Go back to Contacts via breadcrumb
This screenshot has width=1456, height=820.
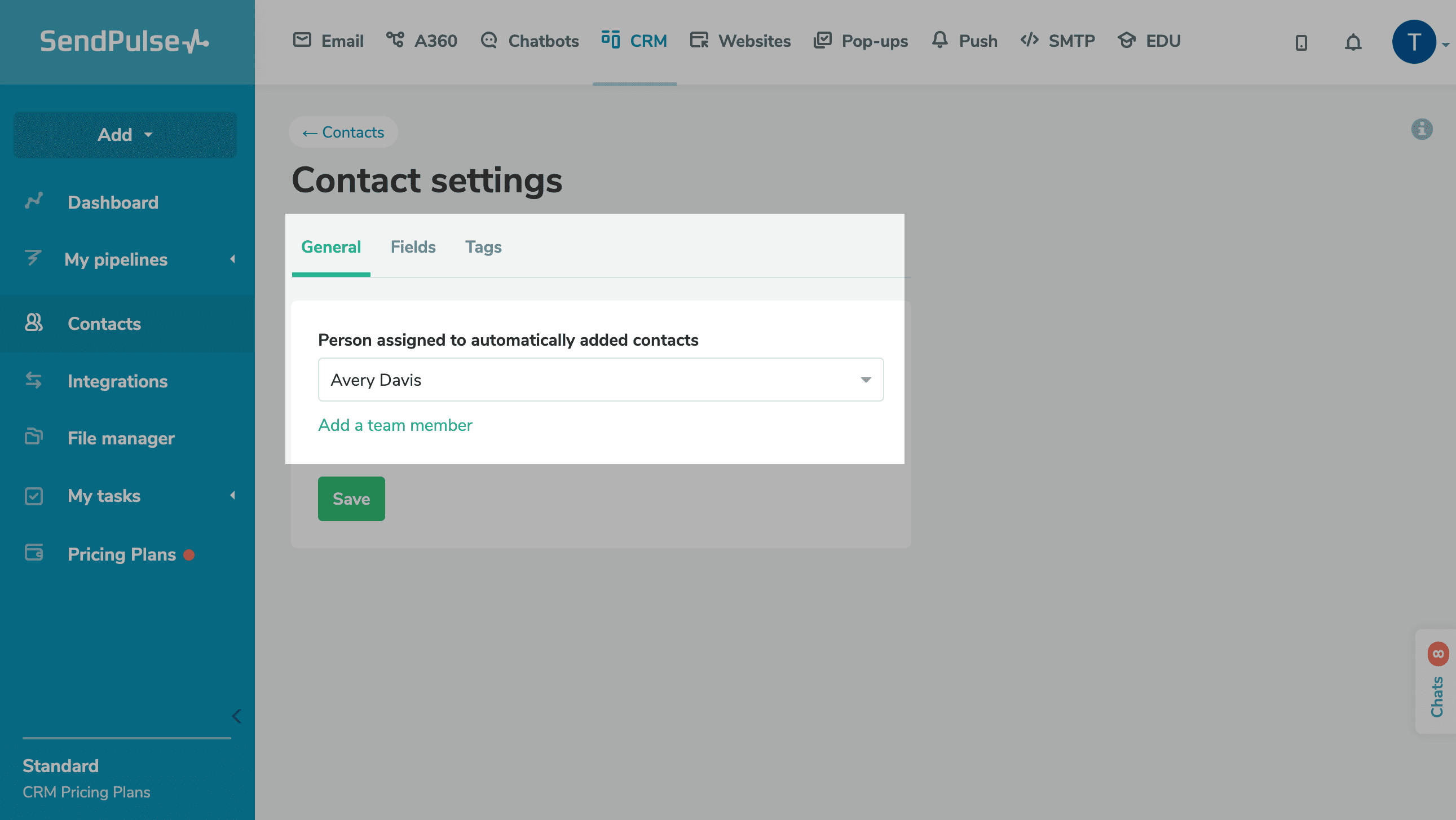[x=343, y=132]
